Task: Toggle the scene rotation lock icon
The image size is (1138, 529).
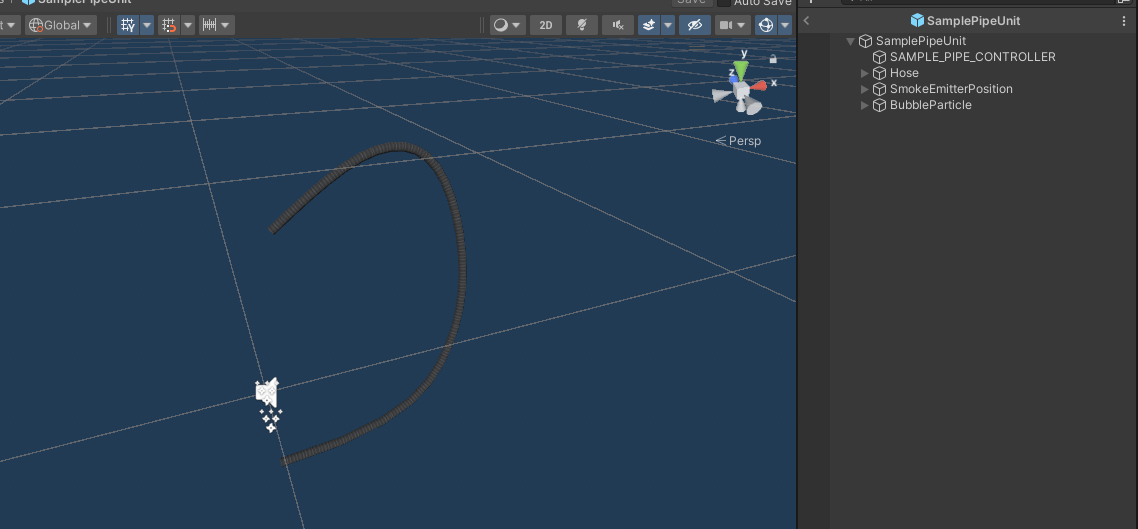Action: click(x=773, y=59)
